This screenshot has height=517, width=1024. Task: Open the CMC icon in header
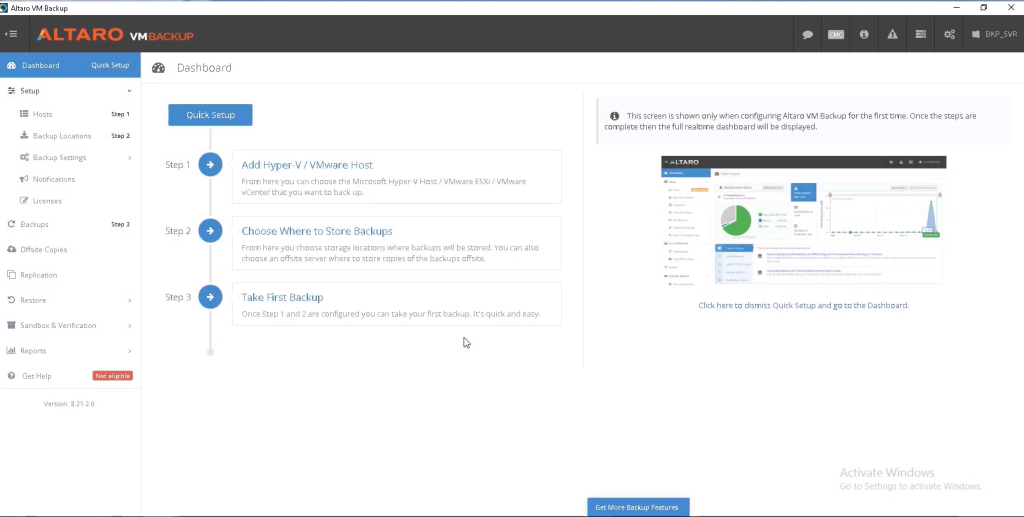coord(836,35)
